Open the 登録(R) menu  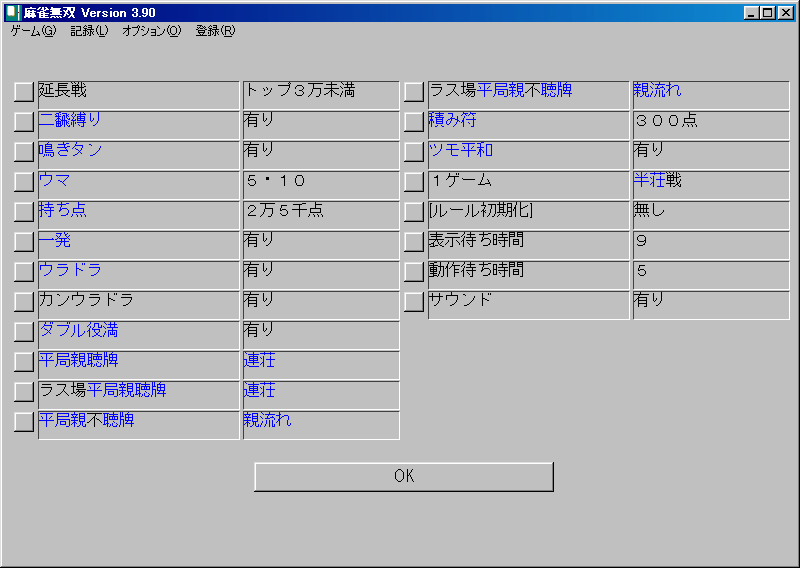pyautogui.click(x=215, y=31)
